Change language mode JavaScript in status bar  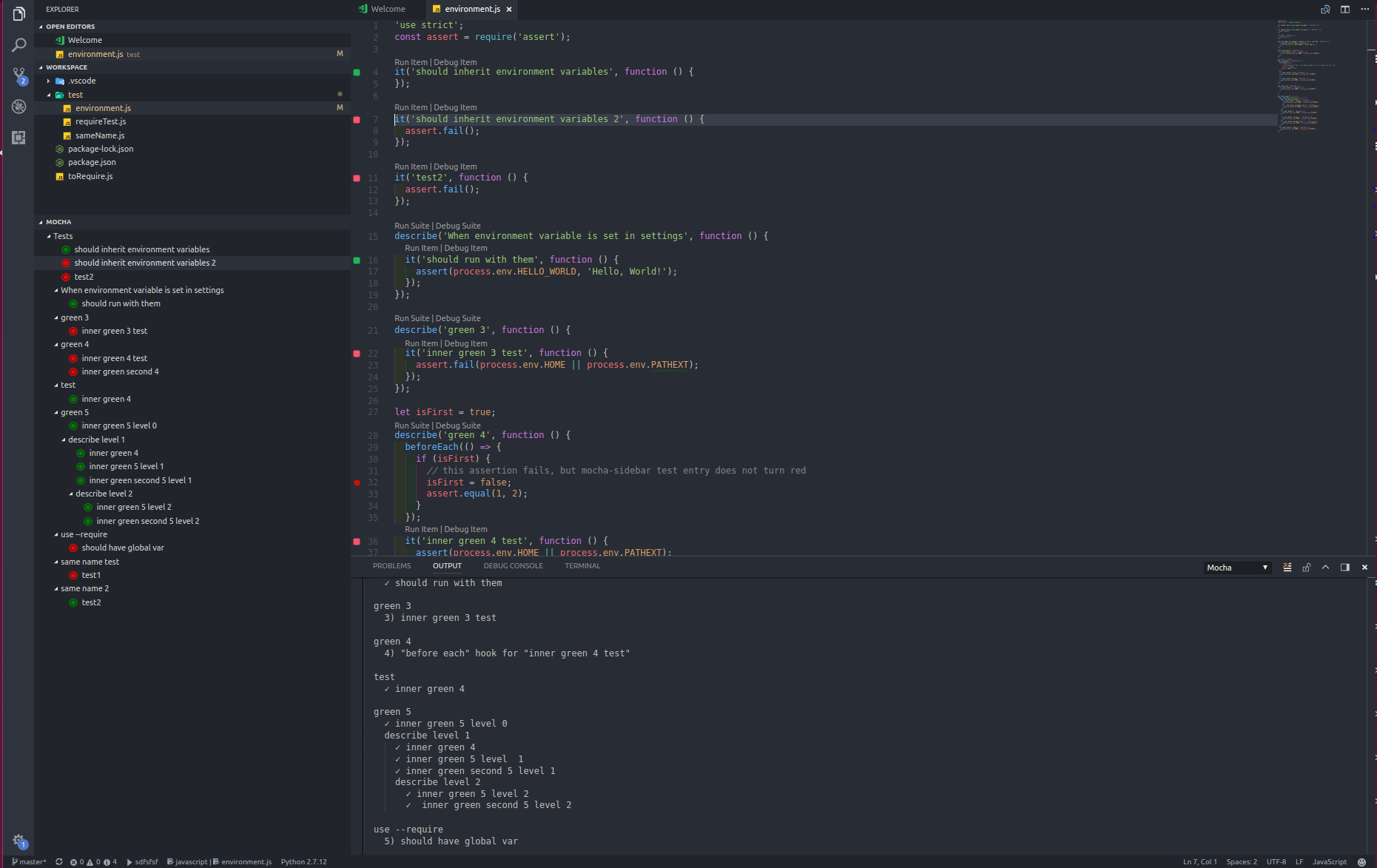point(1330,862)
